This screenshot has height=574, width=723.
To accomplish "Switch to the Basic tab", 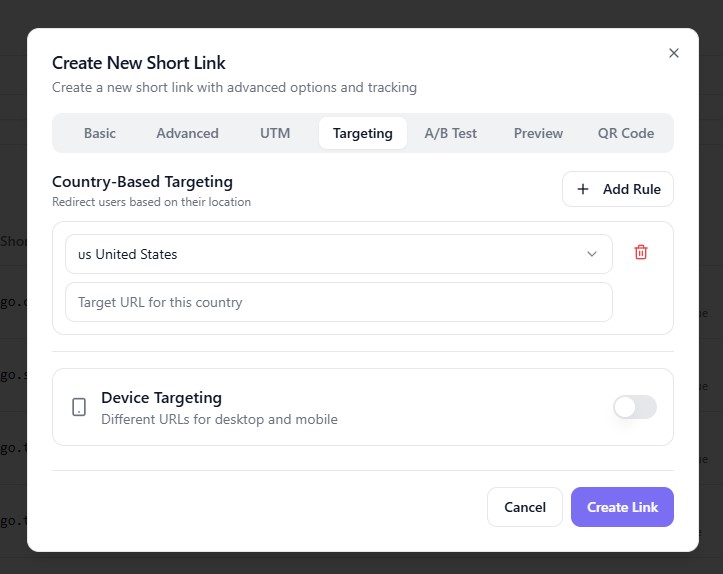I will pyautogui.click(x=100, y=133).
